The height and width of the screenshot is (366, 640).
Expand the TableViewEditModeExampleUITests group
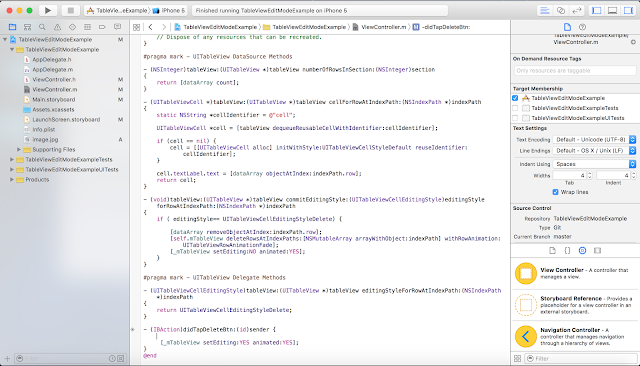(x=12, y=169)
